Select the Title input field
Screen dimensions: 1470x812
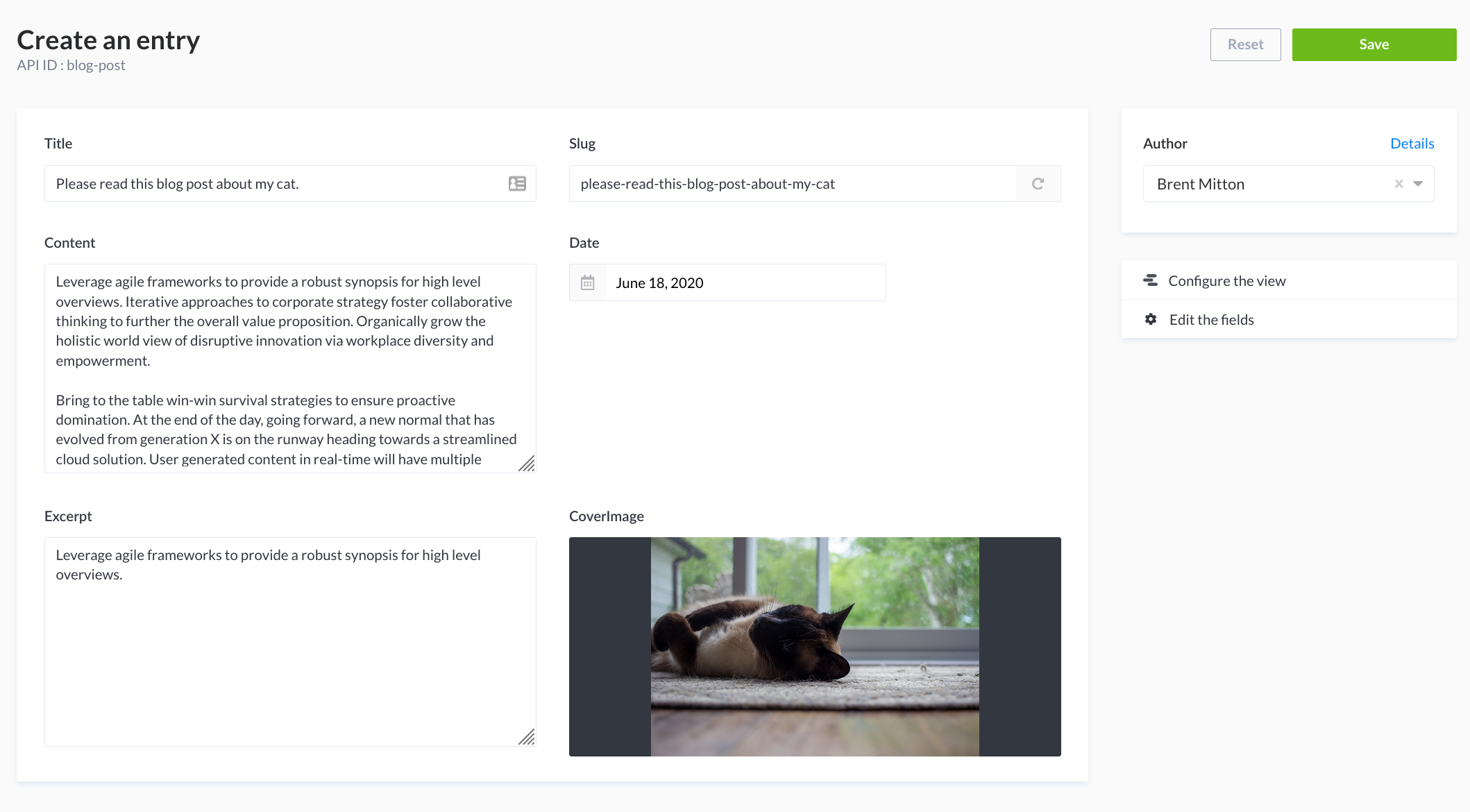tap(289, 183)
